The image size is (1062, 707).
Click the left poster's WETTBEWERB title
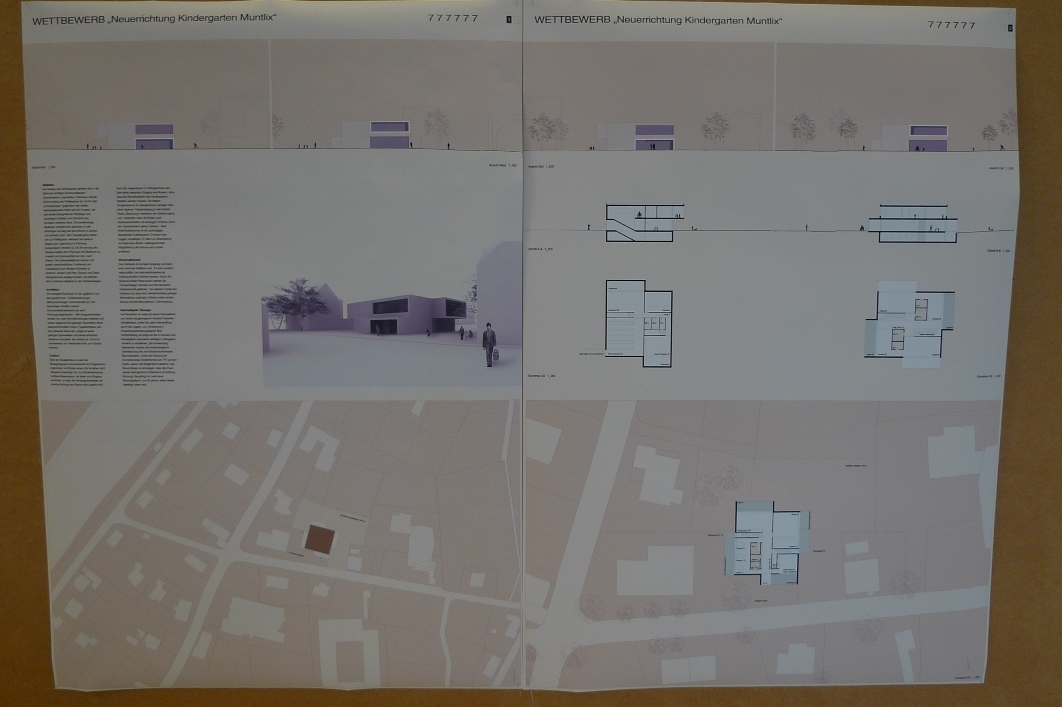[x=153, y=20]
